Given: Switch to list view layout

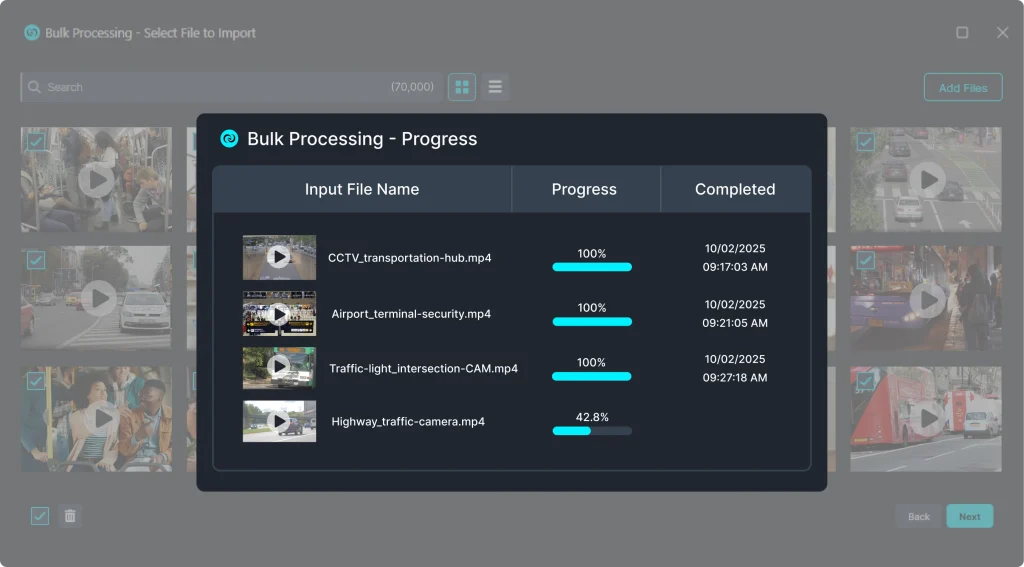Looking at the screenshot, I should [495, 87].
